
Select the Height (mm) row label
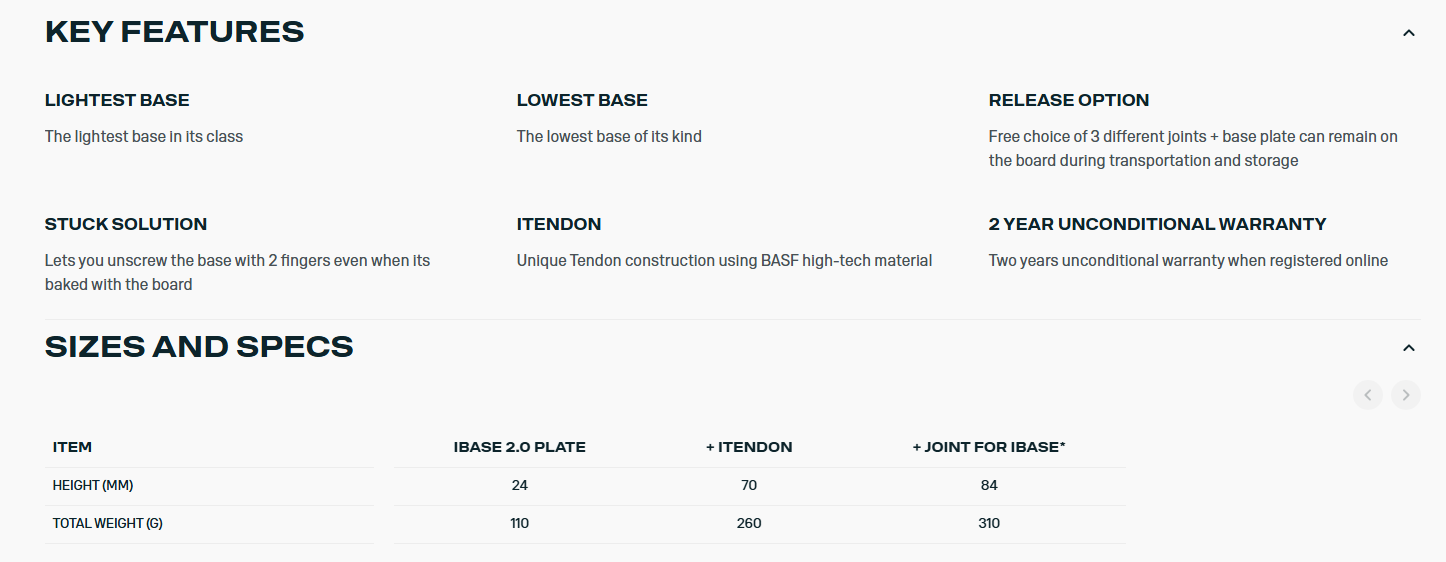point(93,485)
